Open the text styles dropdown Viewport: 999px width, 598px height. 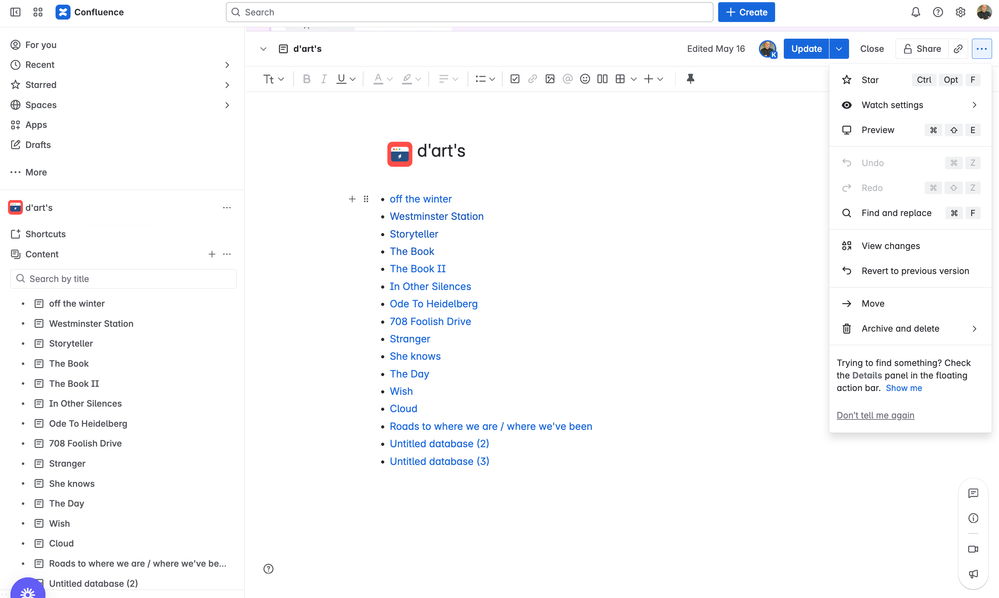(x=273, y=79)
